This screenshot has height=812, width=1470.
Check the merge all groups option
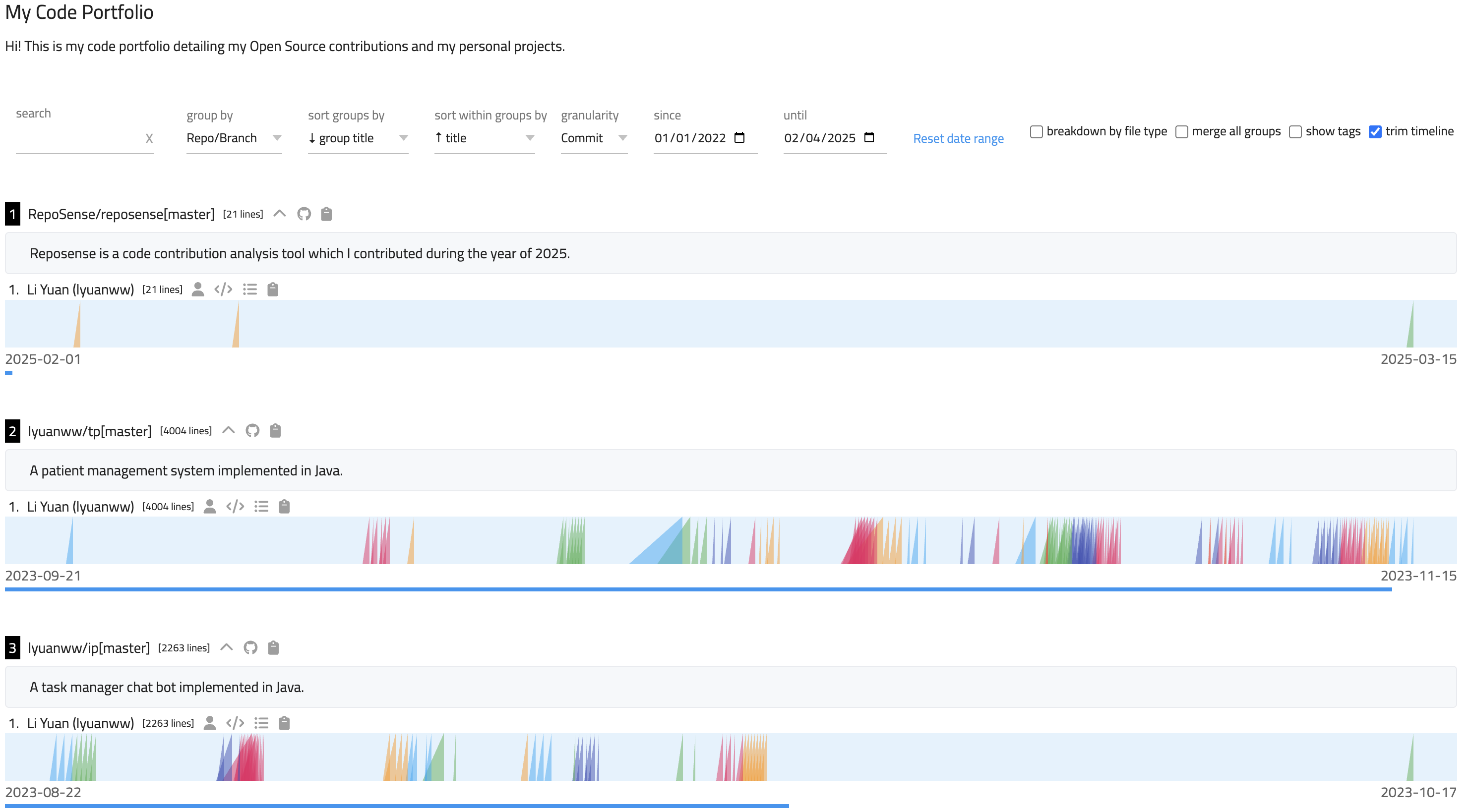1182,132
